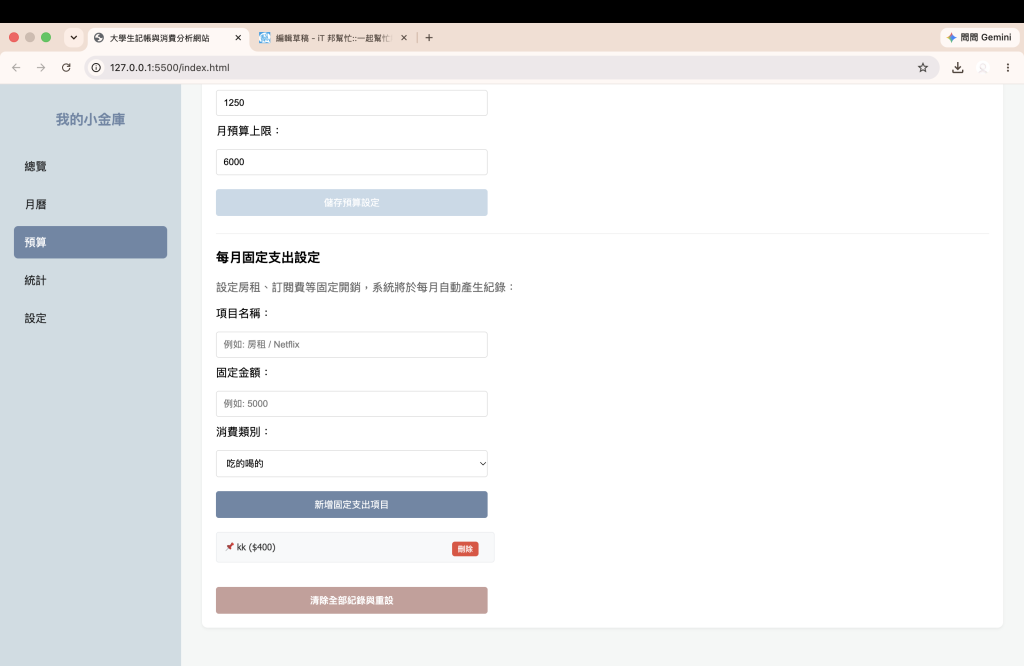Click the 我的小金庫 title

(90, 119)
